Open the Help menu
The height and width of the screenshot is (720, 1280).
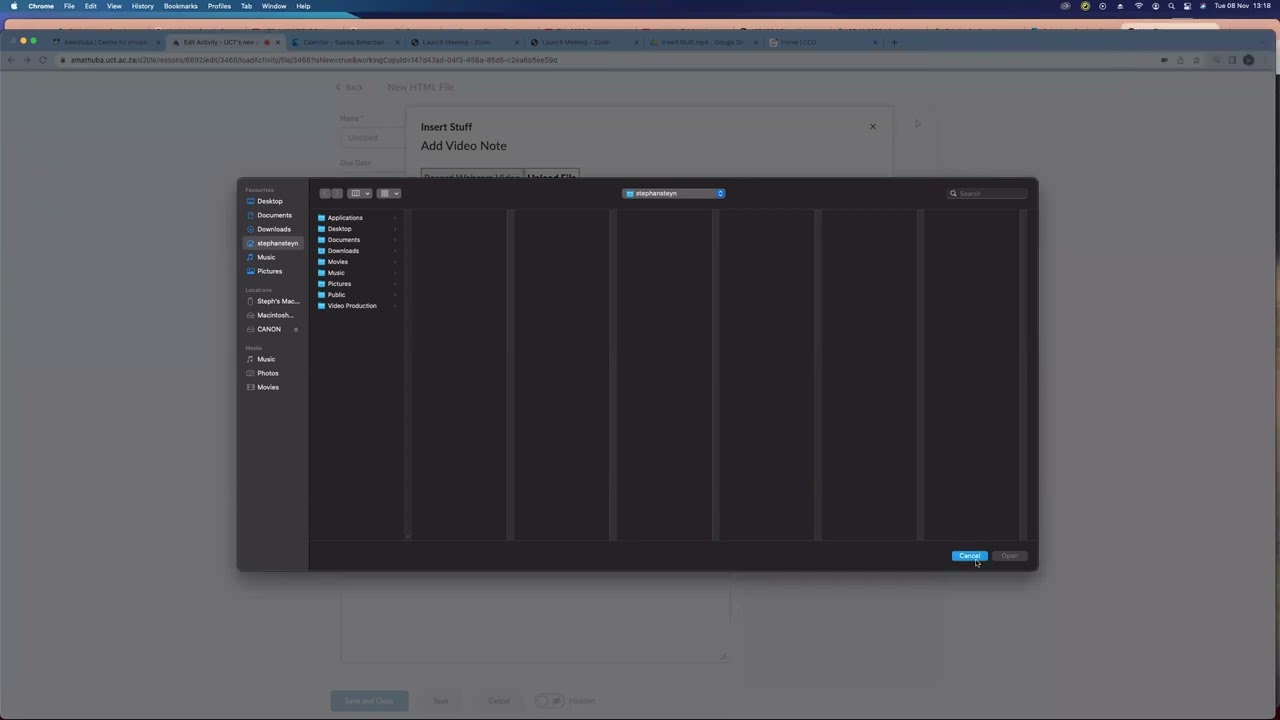[303, 6]
